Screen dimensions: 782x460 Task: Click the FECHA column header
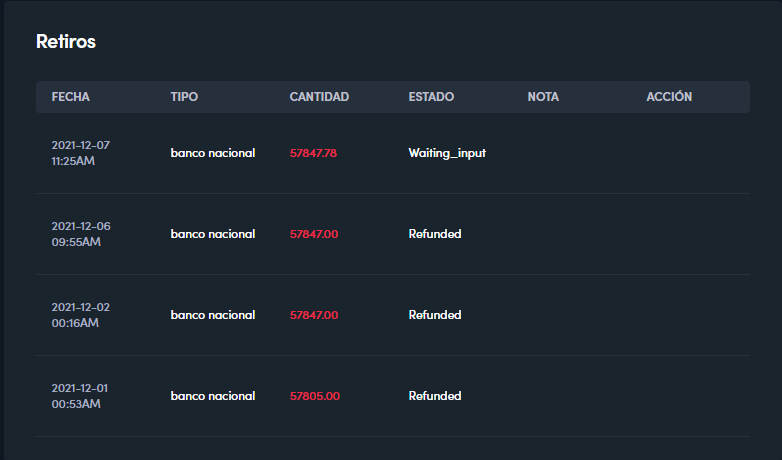tap(70, 97)
